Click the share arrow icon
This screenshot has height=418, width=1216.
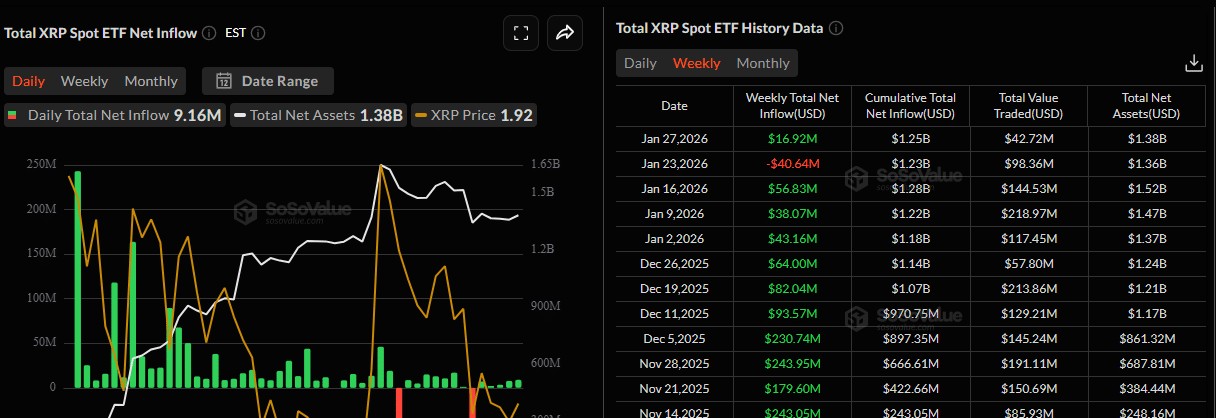pyautogui.click(x=565, y=33)
